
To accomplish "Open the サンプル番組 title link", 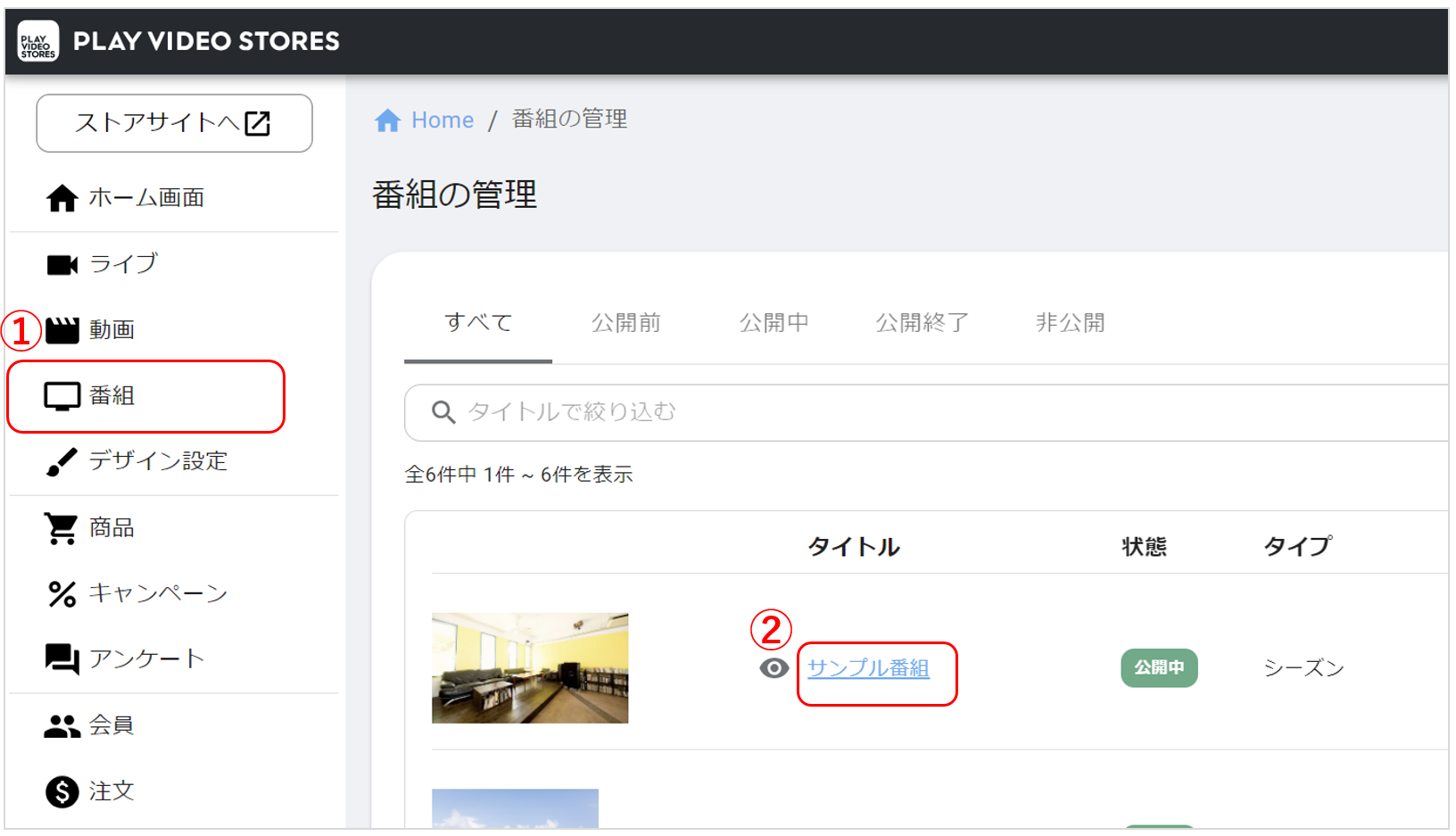I will (x=868, y=668).
